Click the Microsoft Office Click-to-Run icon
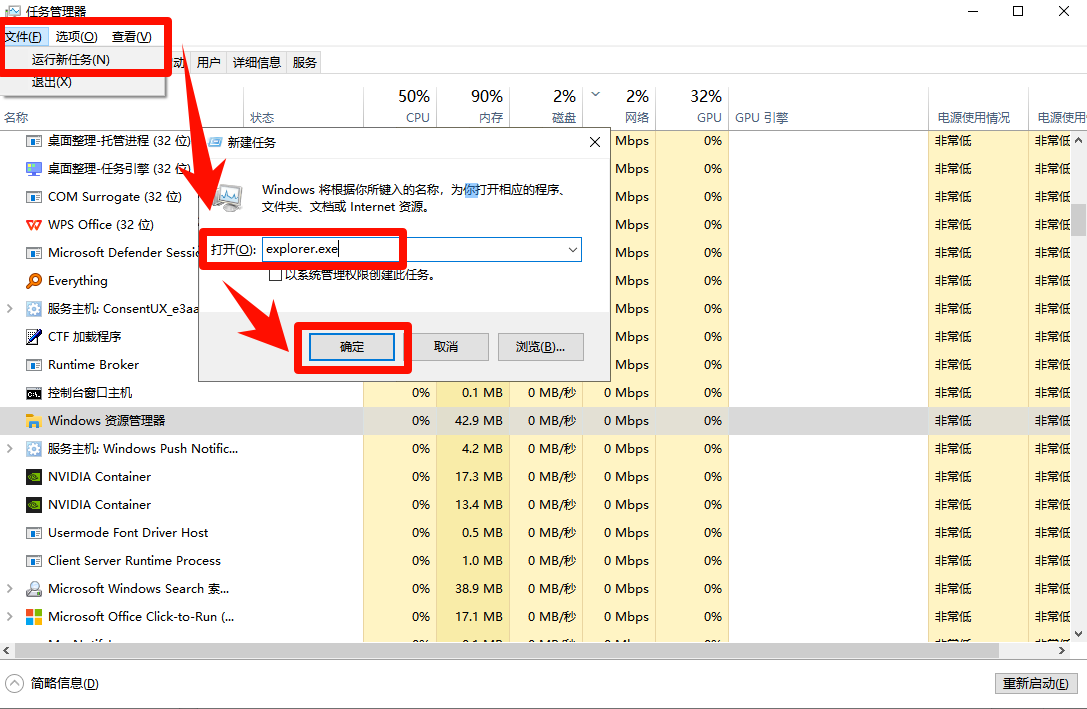 [33, 617]
